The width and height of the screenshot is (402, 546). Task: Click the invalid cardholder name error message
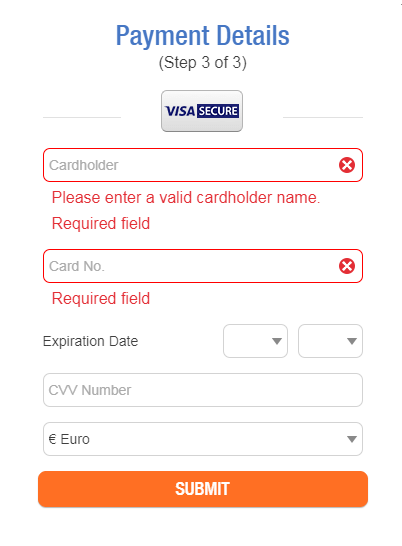click(x=186, y=198)
